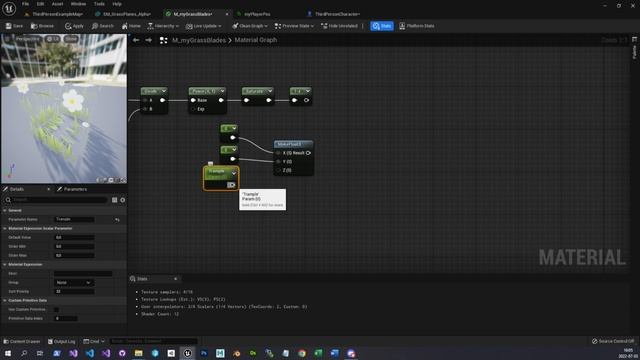Collapse the Custom Primitive Data section
This screenshot has width=640, height=360.
(5, 300)
